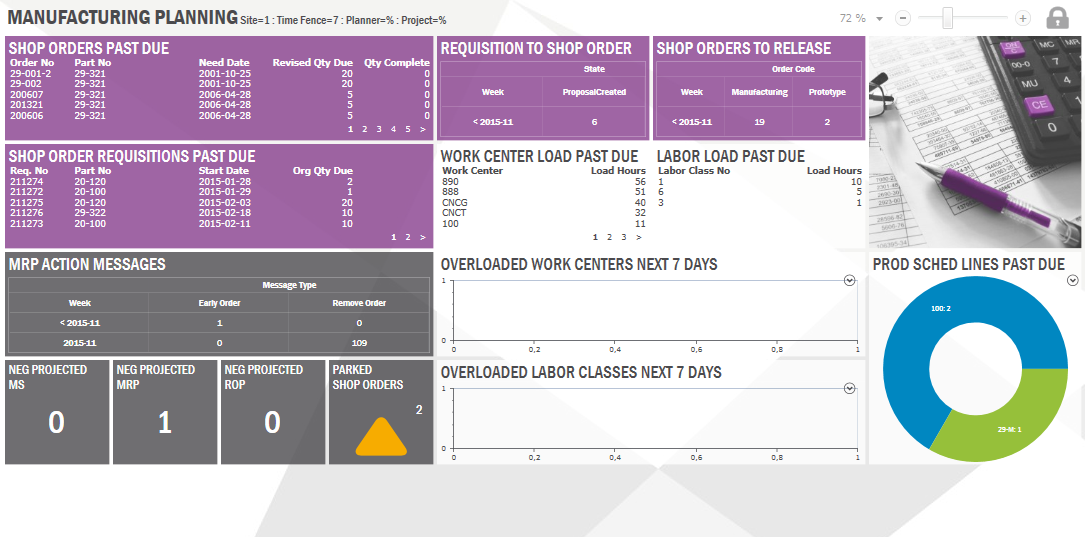Screen dimensions: 1085x537
Task: Click the calculator image tile
Action: (x=976, y=143)
